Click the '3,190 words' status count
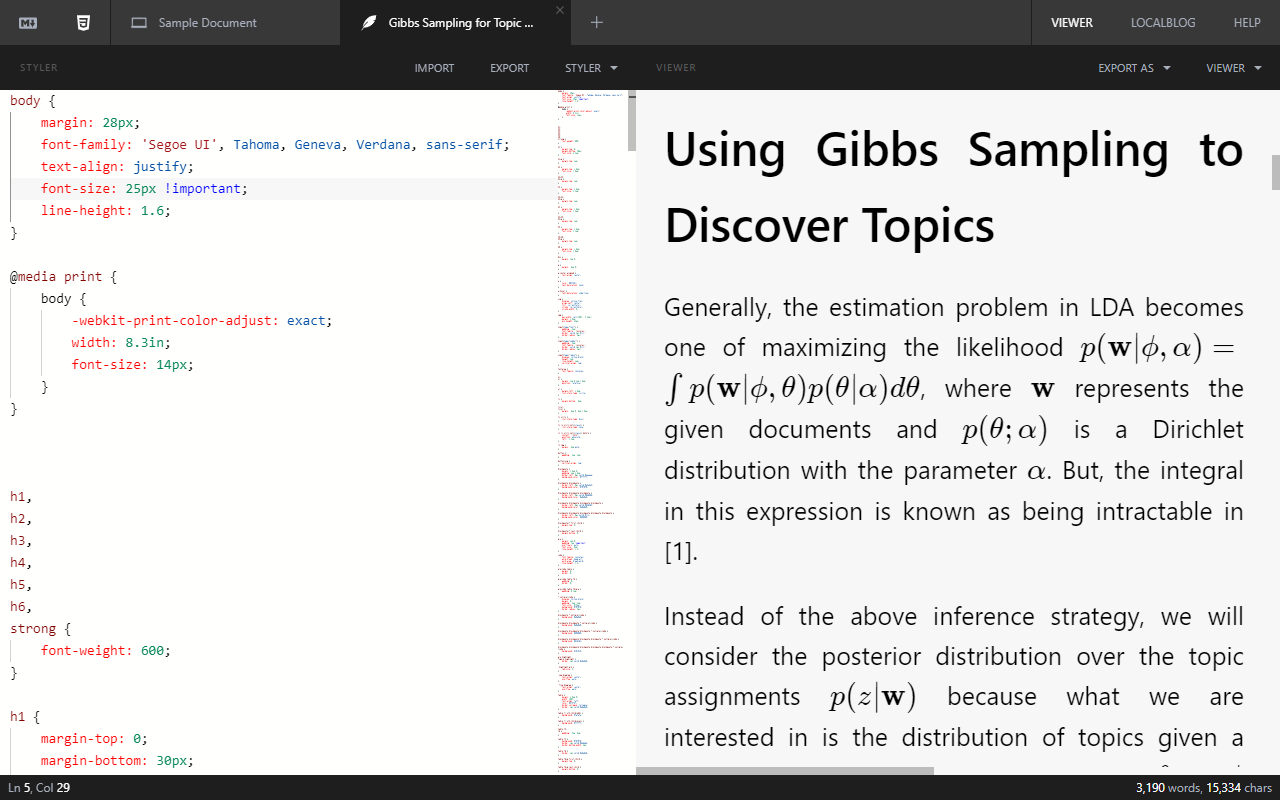Image resolution: width=1280 pixels, height=800 pixels. click(1168, 788)
